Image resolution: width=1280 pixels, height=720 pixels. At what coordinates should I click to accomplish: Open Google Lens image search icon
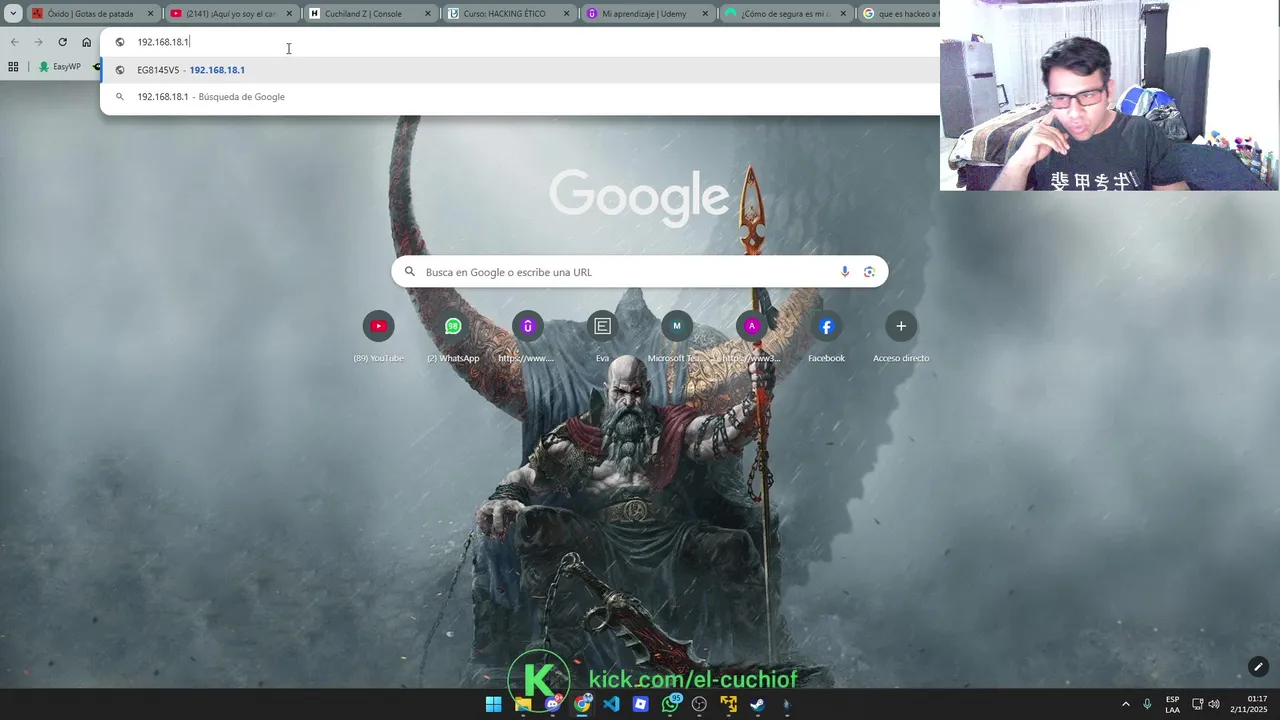click(869, 272)
